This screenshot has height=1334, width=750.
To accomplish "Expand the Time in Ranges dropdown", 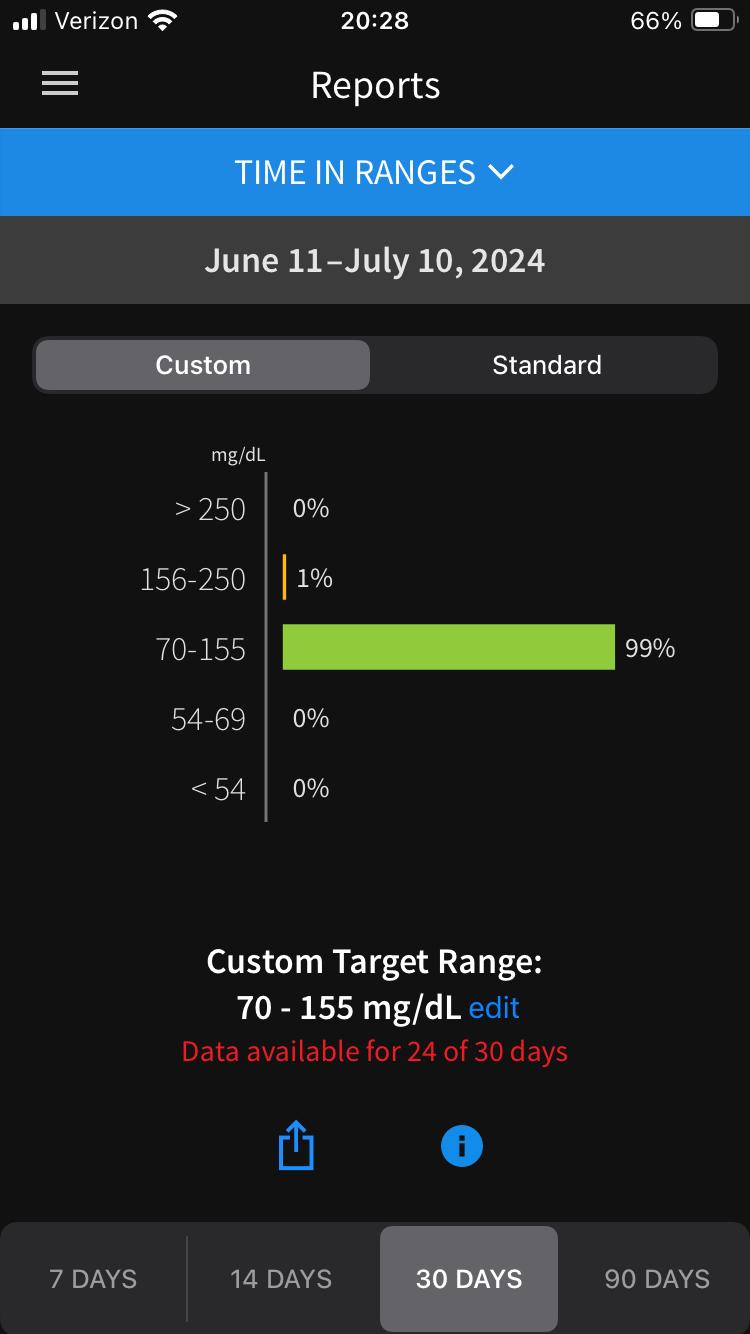I will (x=355, y=172).
